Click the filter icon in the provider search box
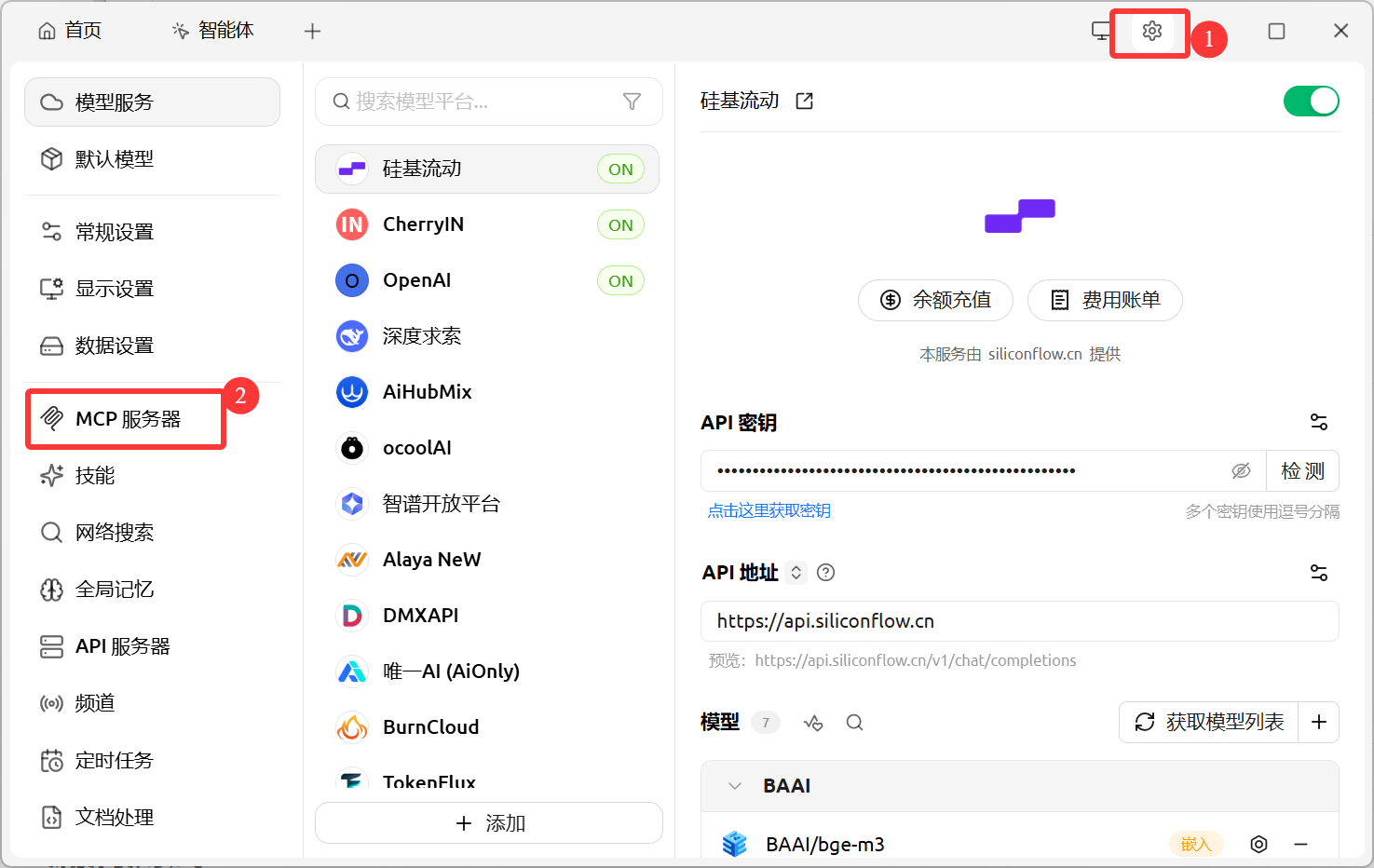1374x868 pixels. [x=632, y=102]
